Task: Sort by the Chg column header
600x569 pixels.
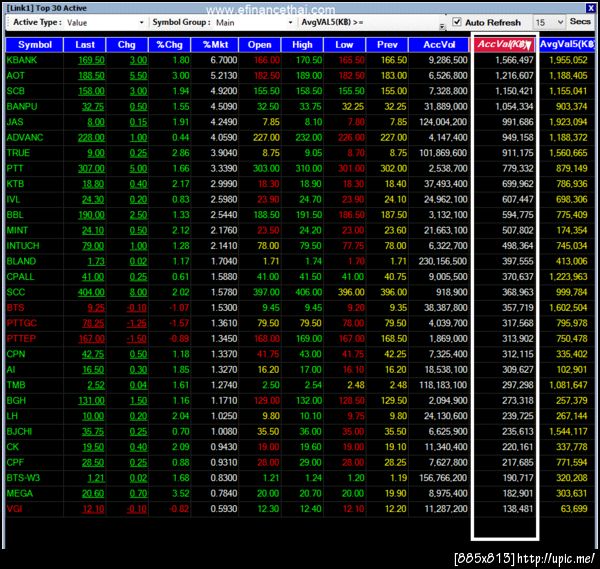Action: 127,45
